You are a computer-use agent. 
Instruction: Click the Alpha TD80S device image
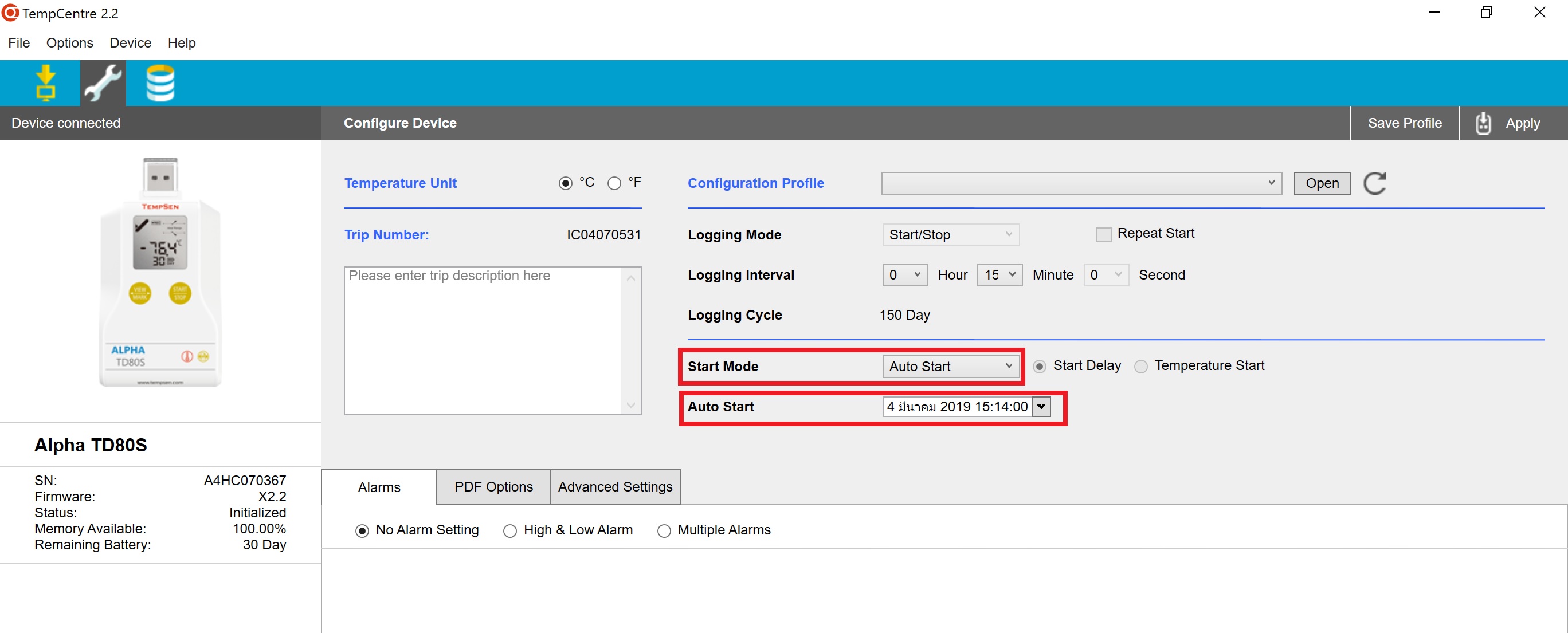[160, 272]
